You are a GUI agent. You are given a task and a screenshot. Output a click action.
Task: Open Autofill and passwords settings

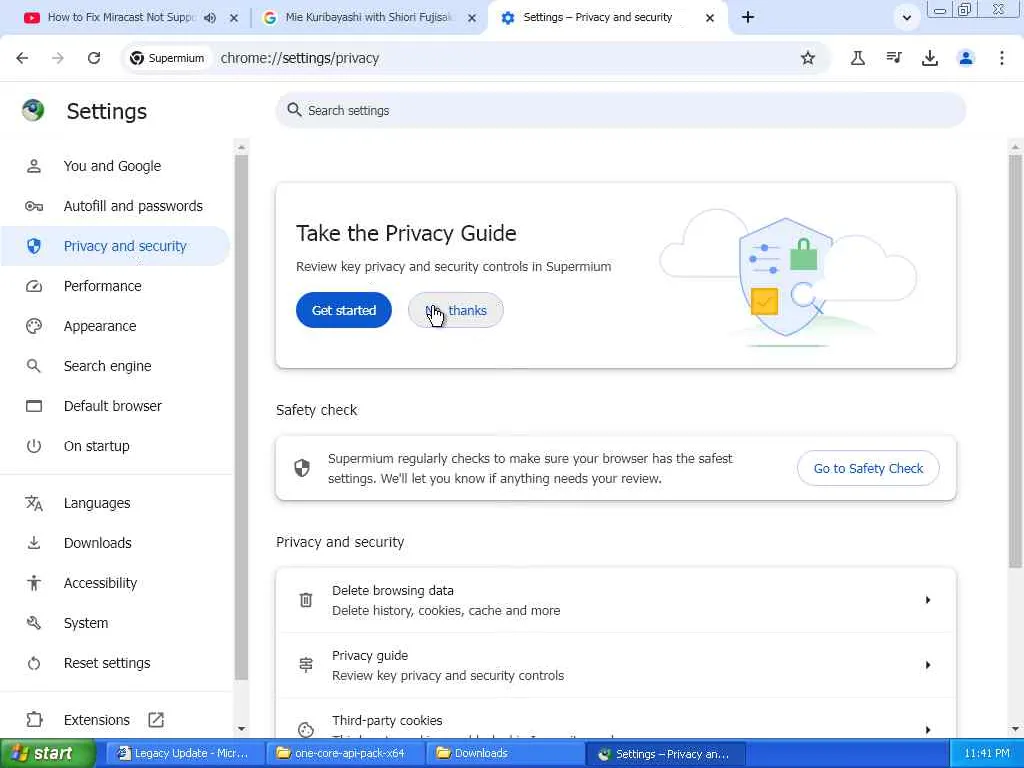pyautogui.click(x=133, y=206)
